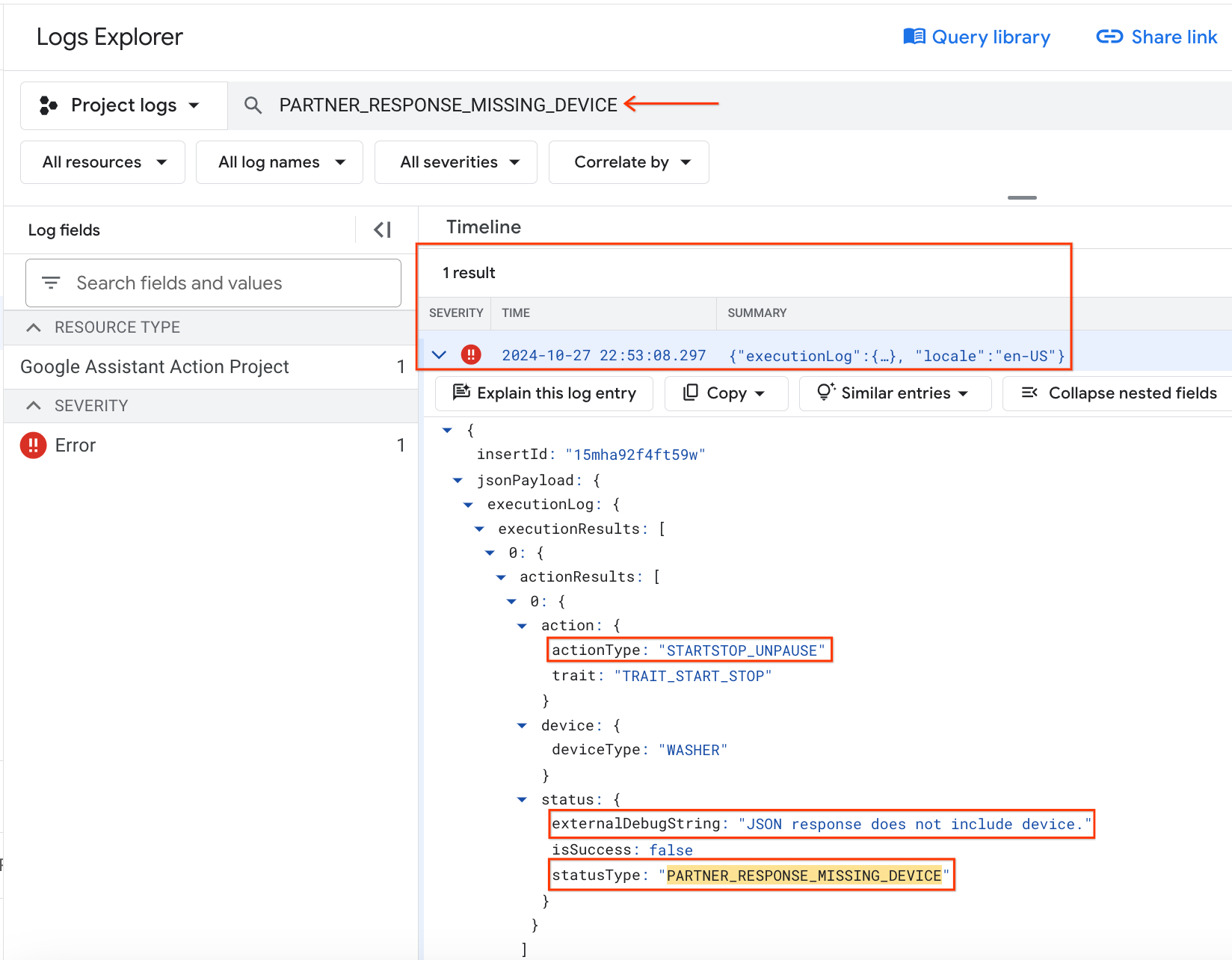Click the red error severity icon in log row
This screenshot has height=960, width=1232.
(x=471, y=354)
